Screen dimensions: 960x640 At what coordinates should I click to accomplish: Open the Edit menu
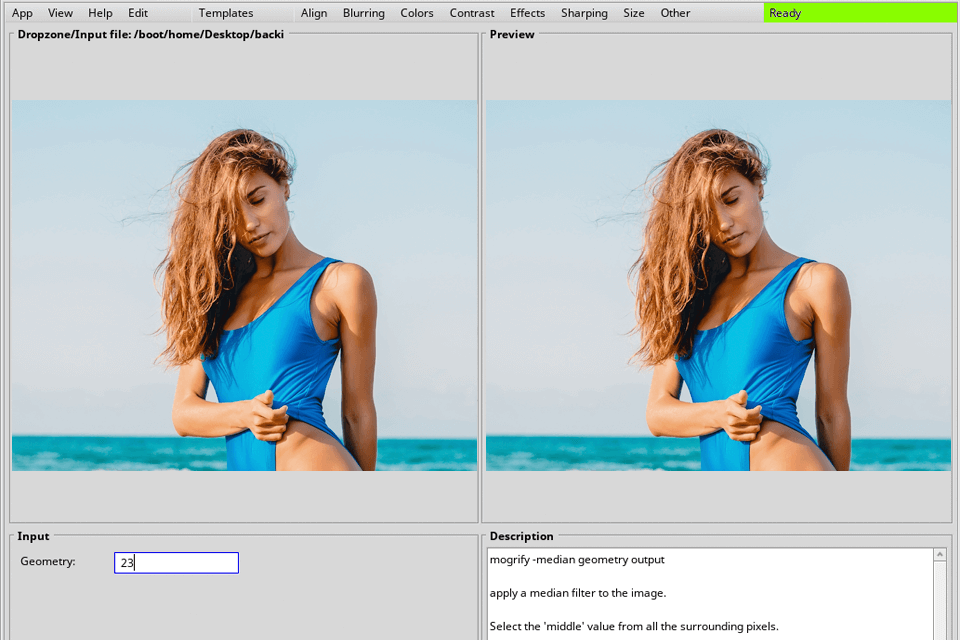pos(137,12)
